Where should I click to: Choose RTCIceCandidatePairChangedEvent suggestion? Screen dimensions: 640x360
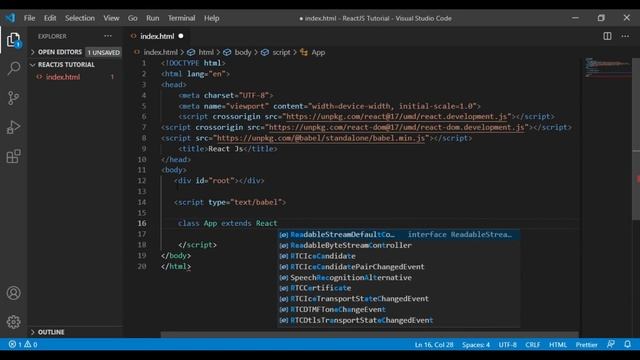click(x=399, y=267)
